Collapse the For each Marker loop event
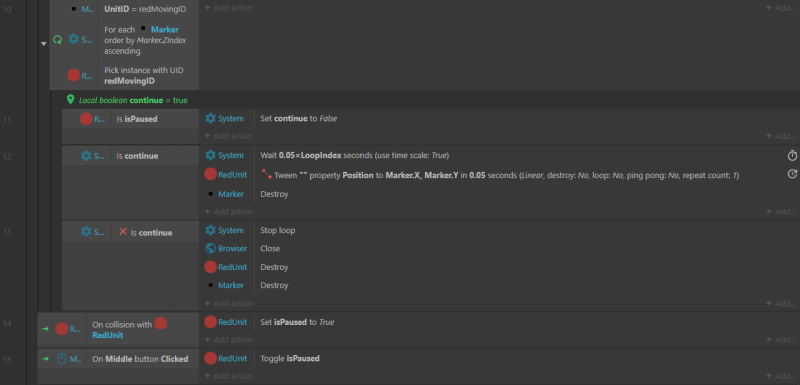The image size is (800, 385). pyautogui.click(x=43, y=44)
